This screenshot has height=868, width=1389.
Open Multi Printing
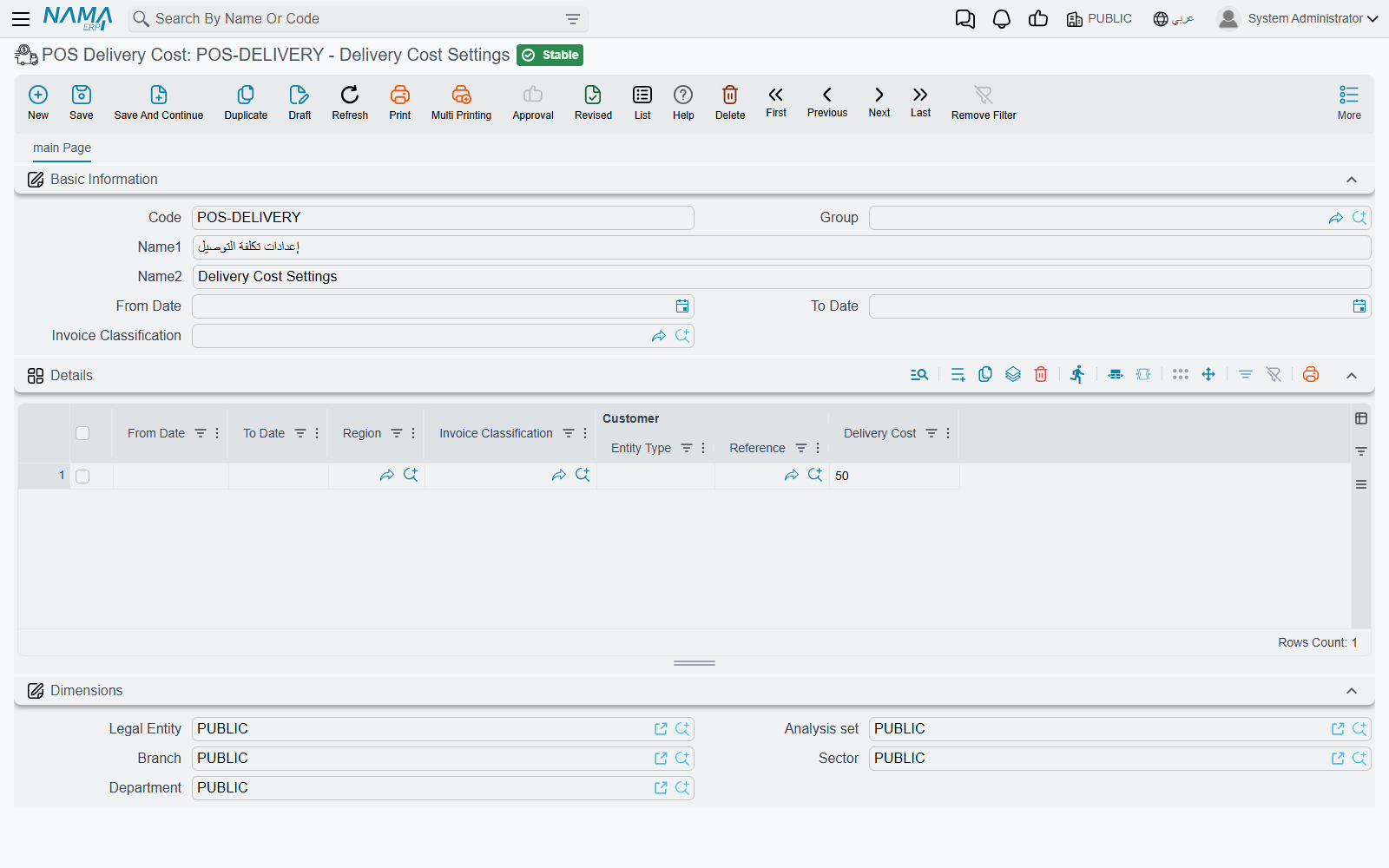point(461,102)
